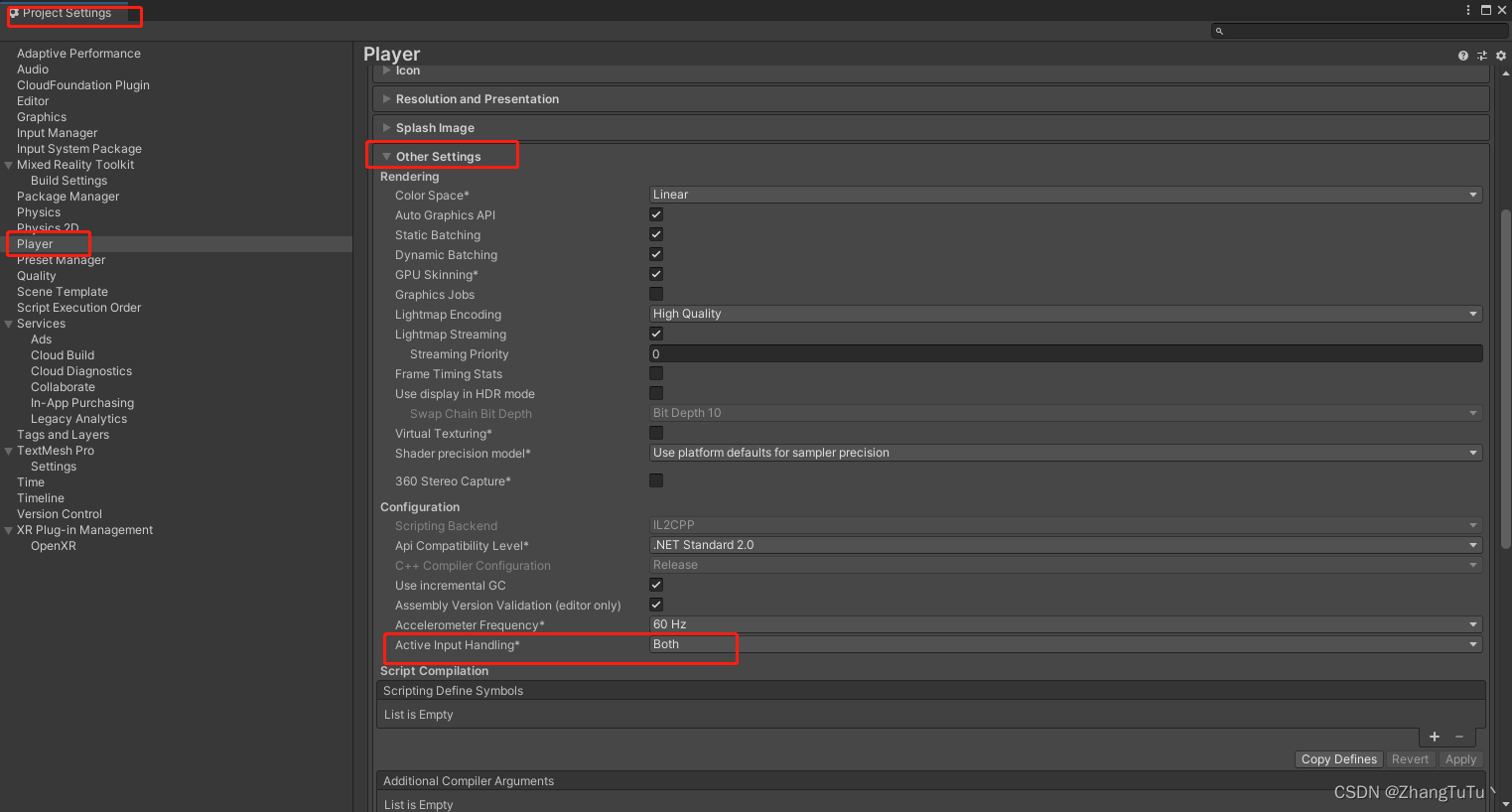Image resolution: width=1512 pixels, height=812 pixels.
Task: Click the Project Settings window icon
Action: [15, 14]
